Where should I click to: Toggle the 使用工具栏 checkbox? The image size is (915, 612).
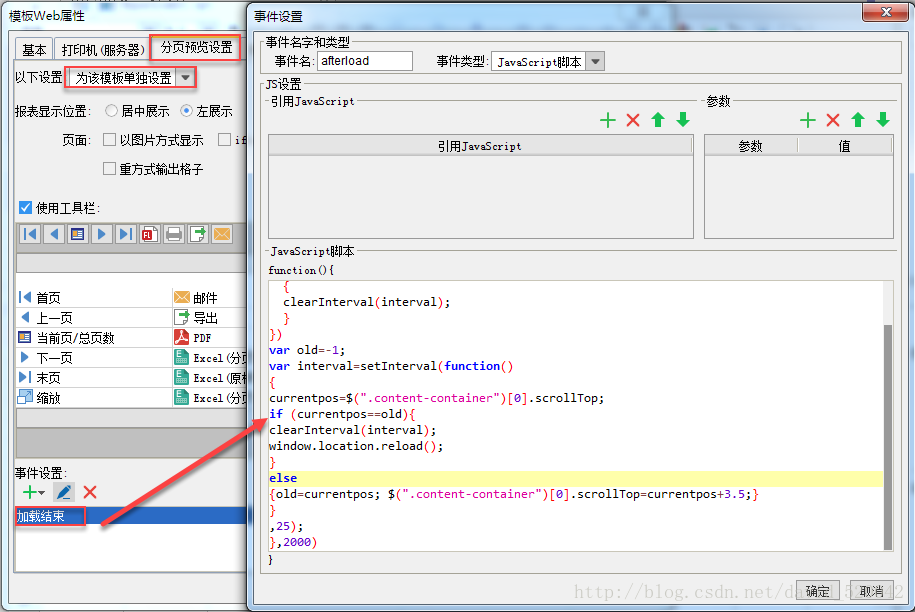[25, 207]
